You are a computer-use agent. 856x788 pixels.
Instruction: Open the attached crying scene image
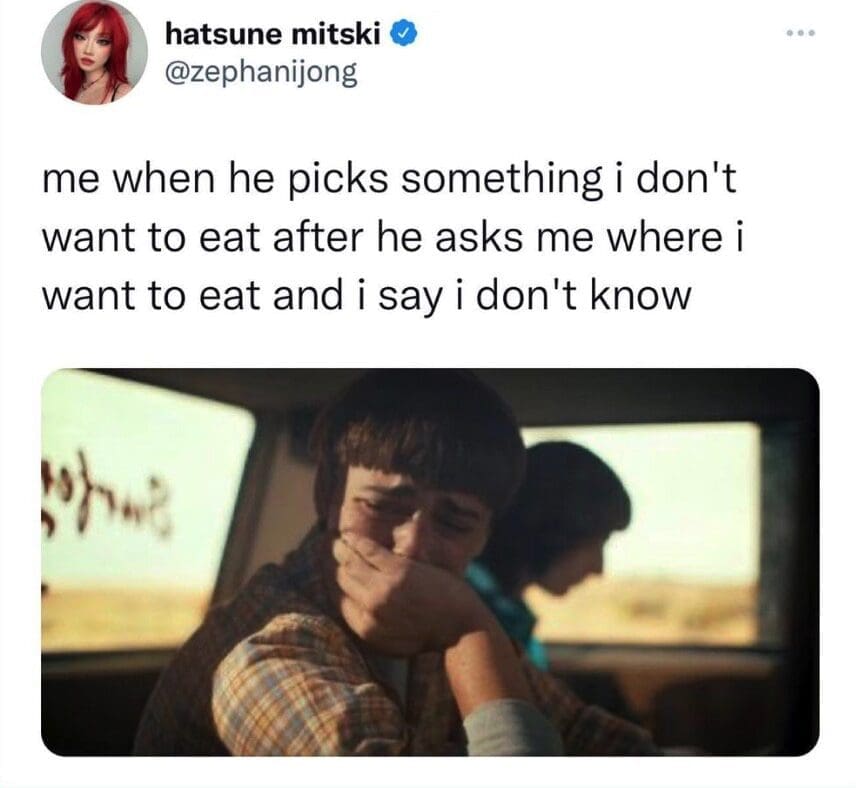click(x=430, y=562)
